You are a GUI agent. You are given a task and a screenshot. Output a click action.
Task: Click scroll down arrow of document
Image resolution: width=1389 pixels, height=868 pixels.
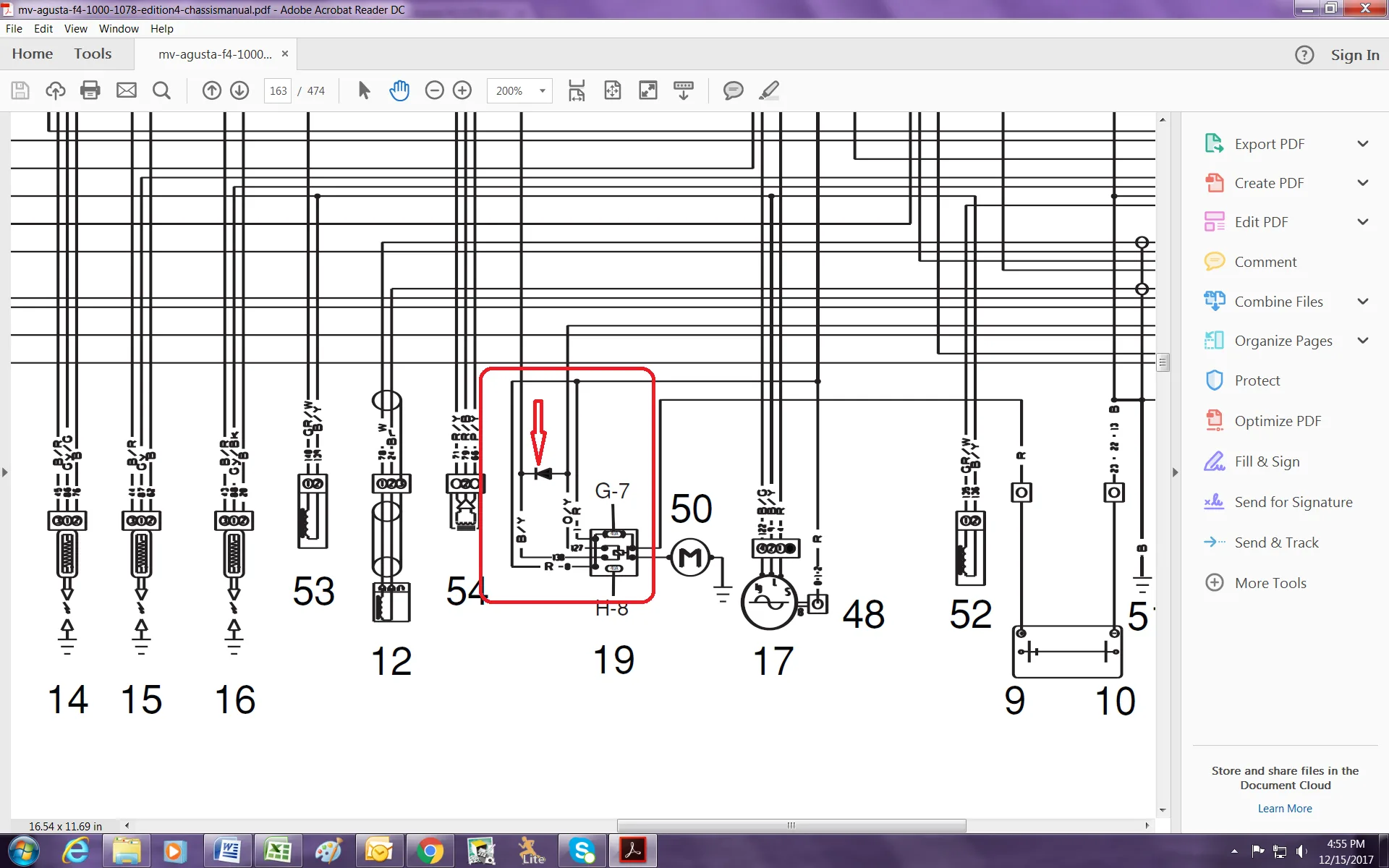(1163, 810)
